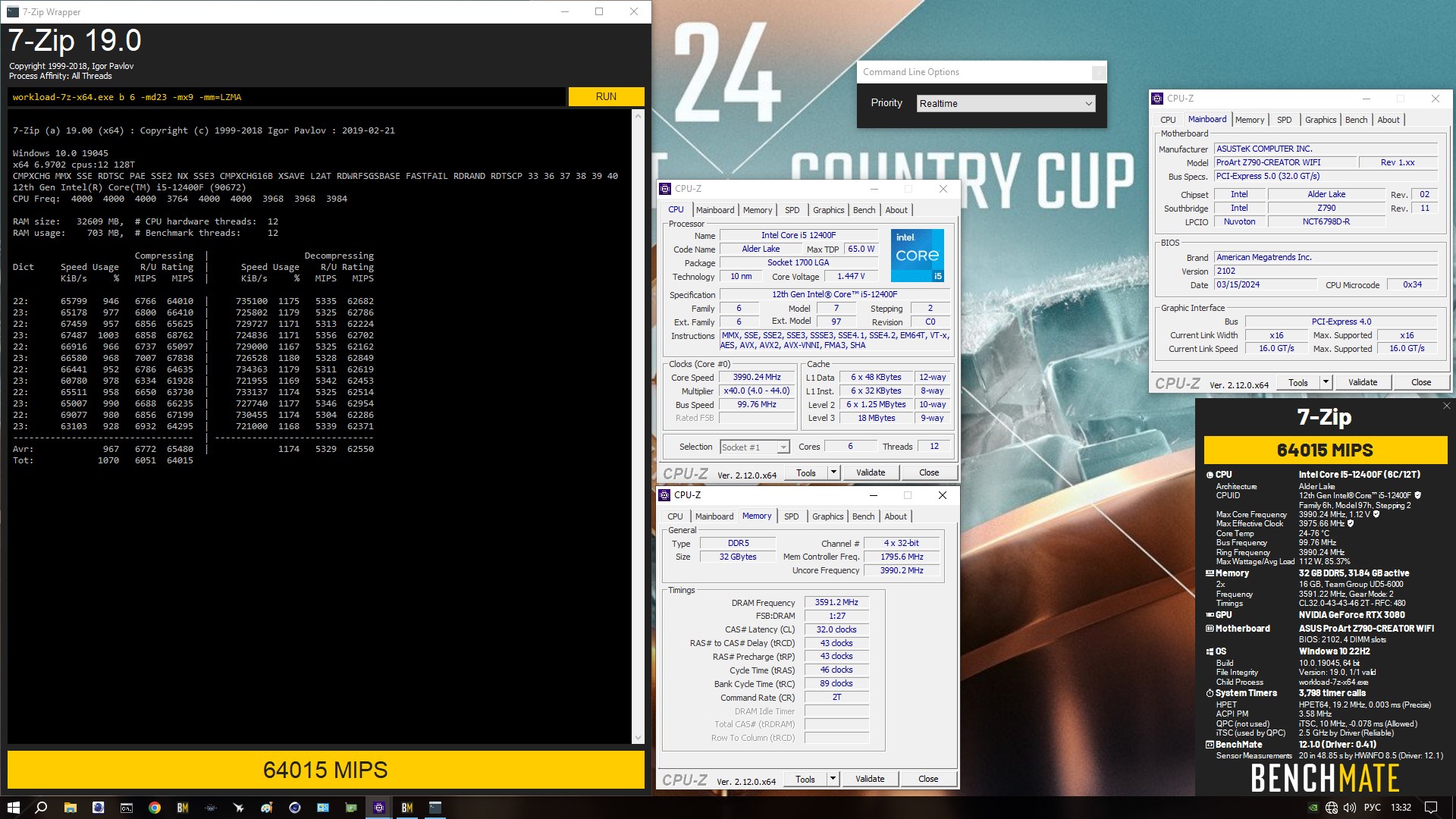This screenshot has height=819, width=1456.
Task: Click the РУС language indicator
Action: [x=1372, y=808]
